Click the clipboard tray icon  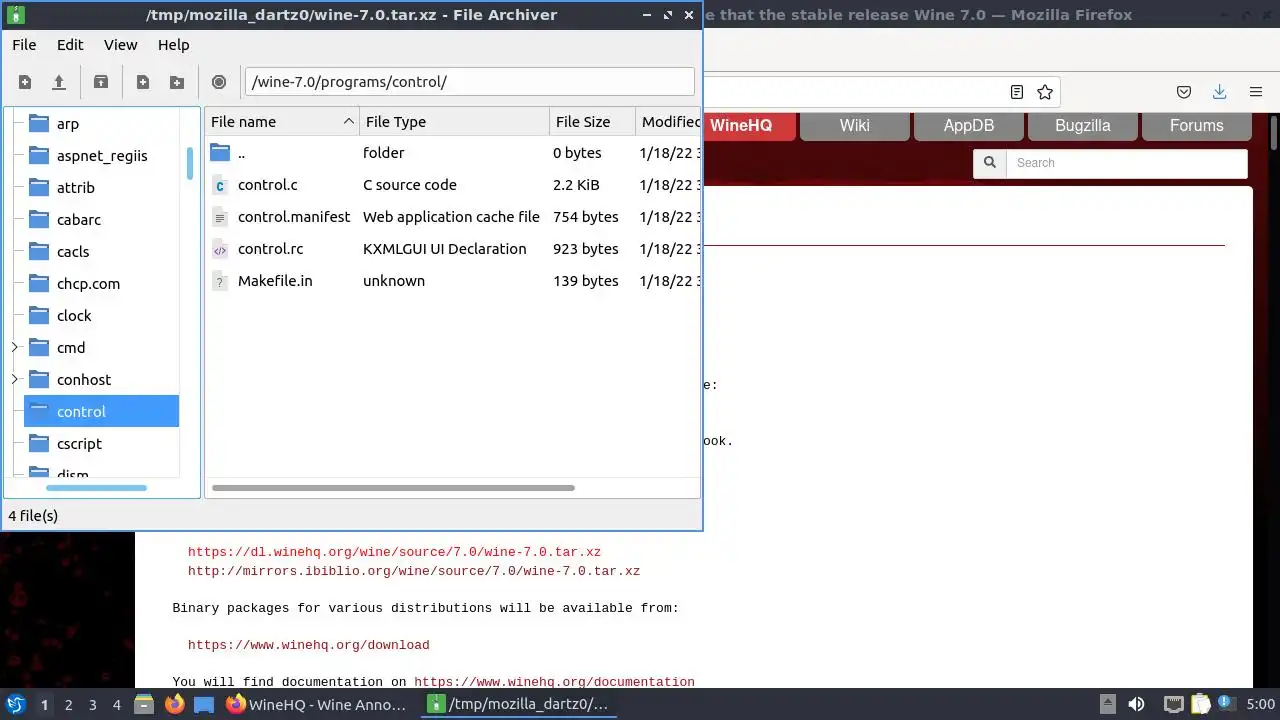coord(1200,704)
